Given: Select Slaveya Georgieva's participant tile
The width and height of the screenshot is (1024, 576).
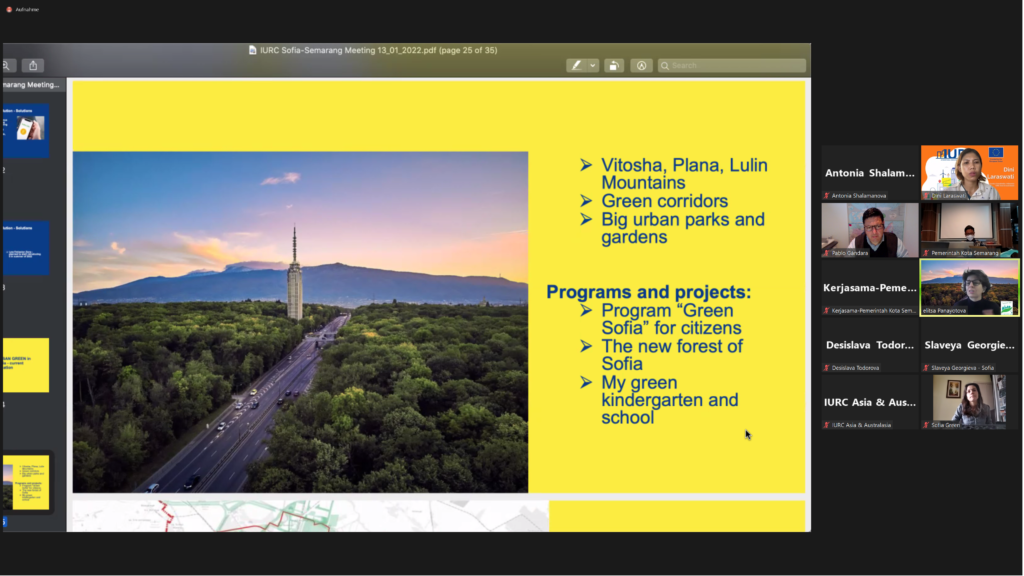Looking at the screenshot, I should (969, 345).
